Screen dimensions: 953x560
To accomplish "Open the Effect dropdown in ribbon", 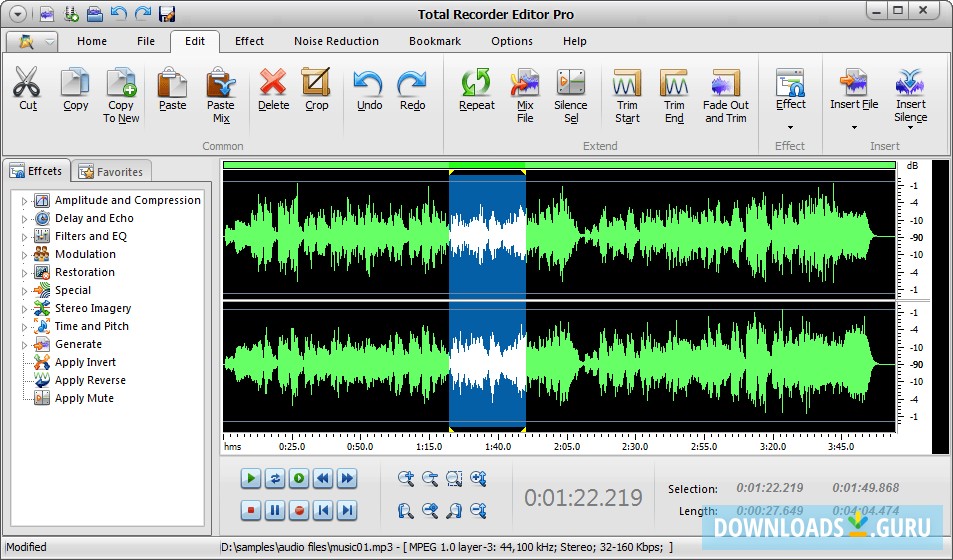I will coord(790,127).
